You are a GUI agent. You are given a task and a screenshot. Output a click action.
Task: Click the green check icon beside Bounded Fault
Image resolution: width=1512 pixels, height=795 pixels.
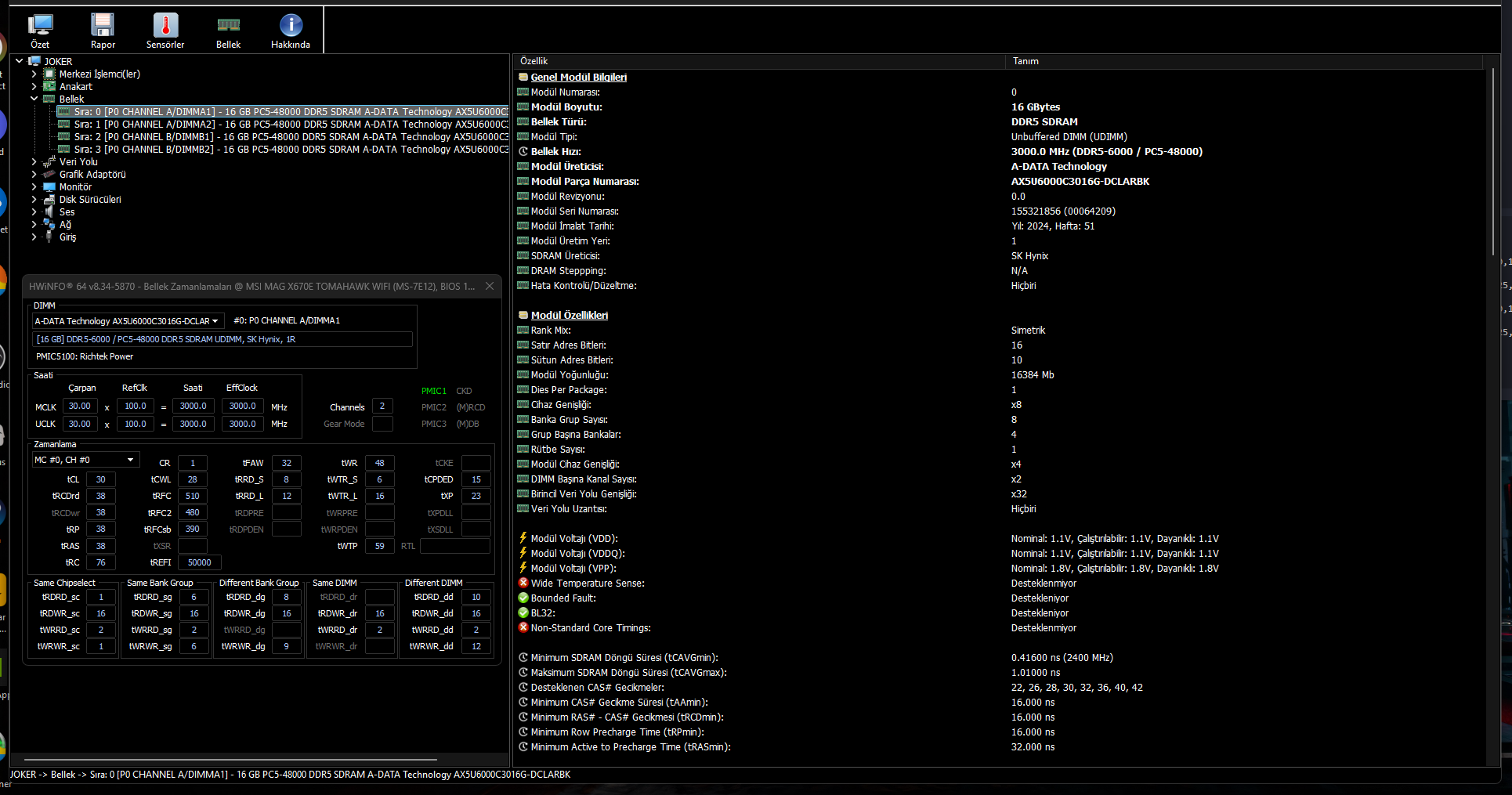(x=523, y=598)
